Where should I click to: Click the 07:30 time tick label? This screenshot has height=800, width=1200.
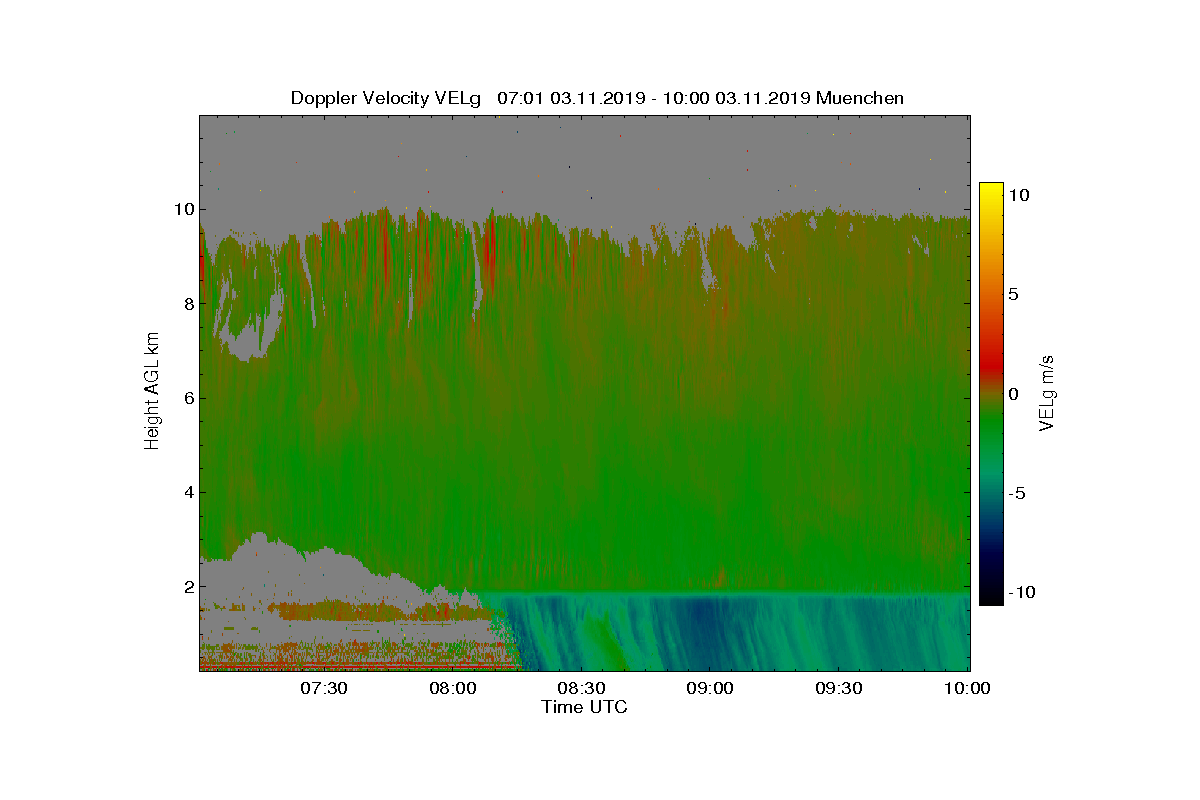pos(323,689)
